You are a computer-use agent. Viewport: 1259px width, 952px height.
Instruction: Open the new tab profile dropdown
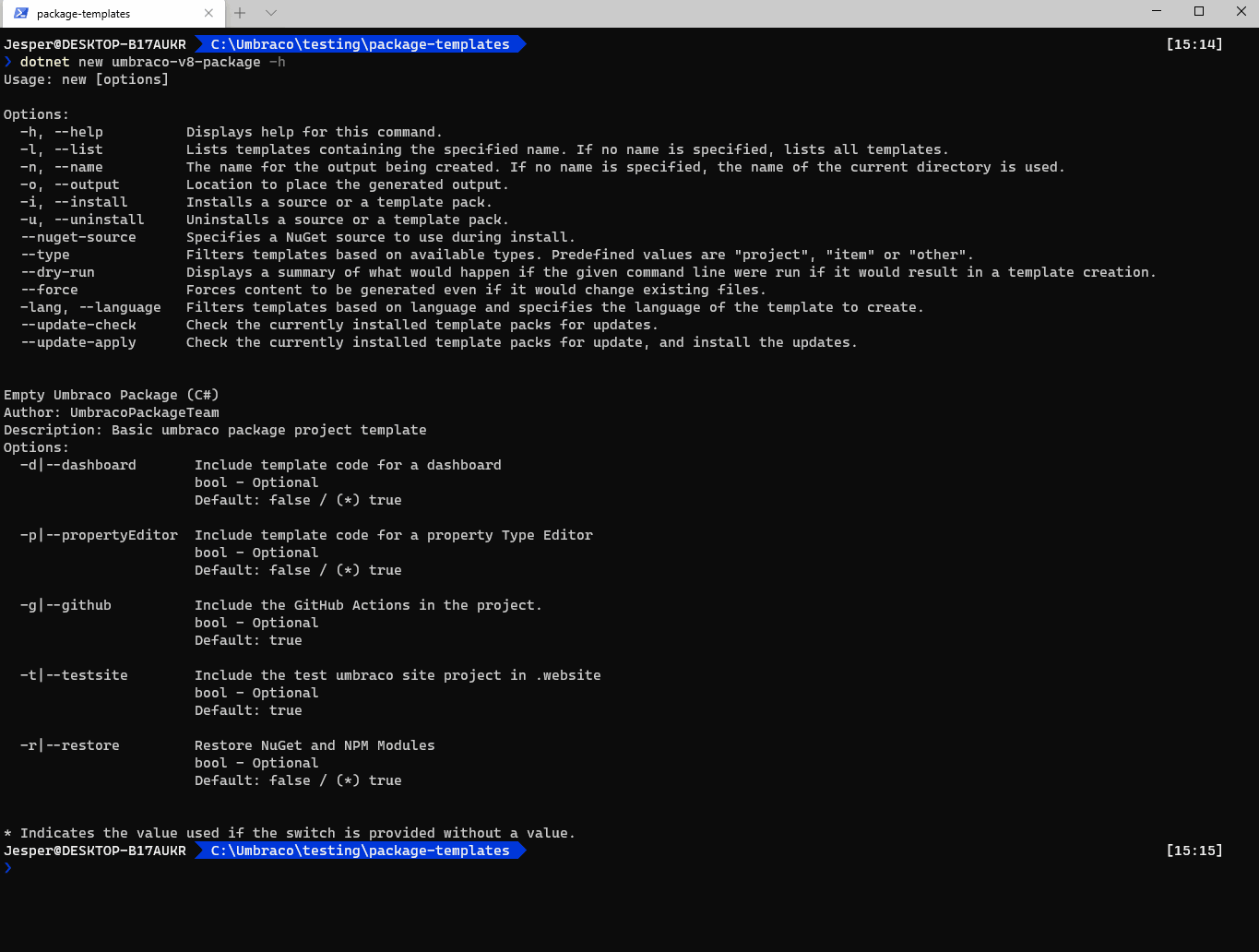271,13
